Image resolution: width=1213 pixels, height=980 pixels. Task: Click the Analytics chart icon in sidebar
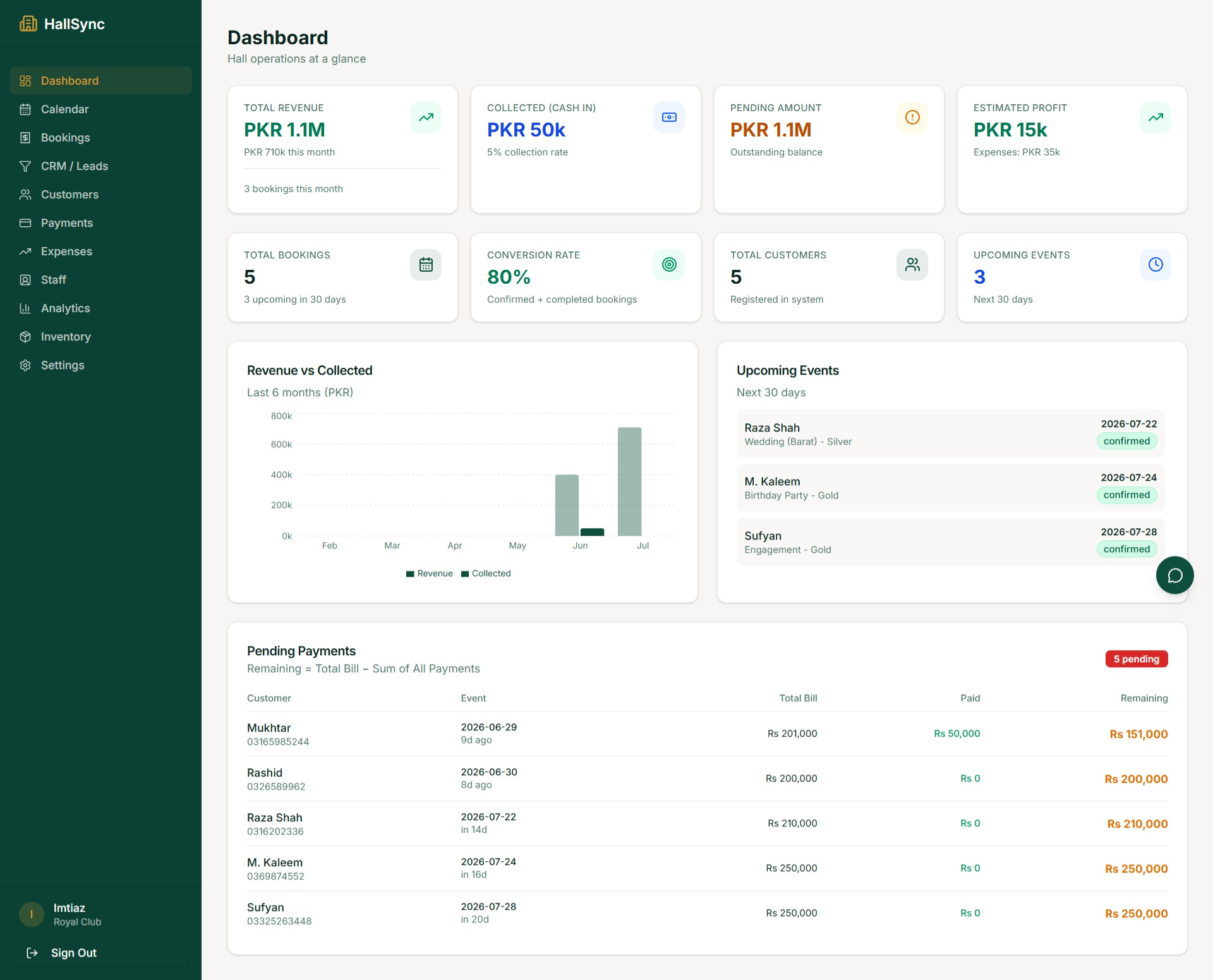click(x=25, y=308)
